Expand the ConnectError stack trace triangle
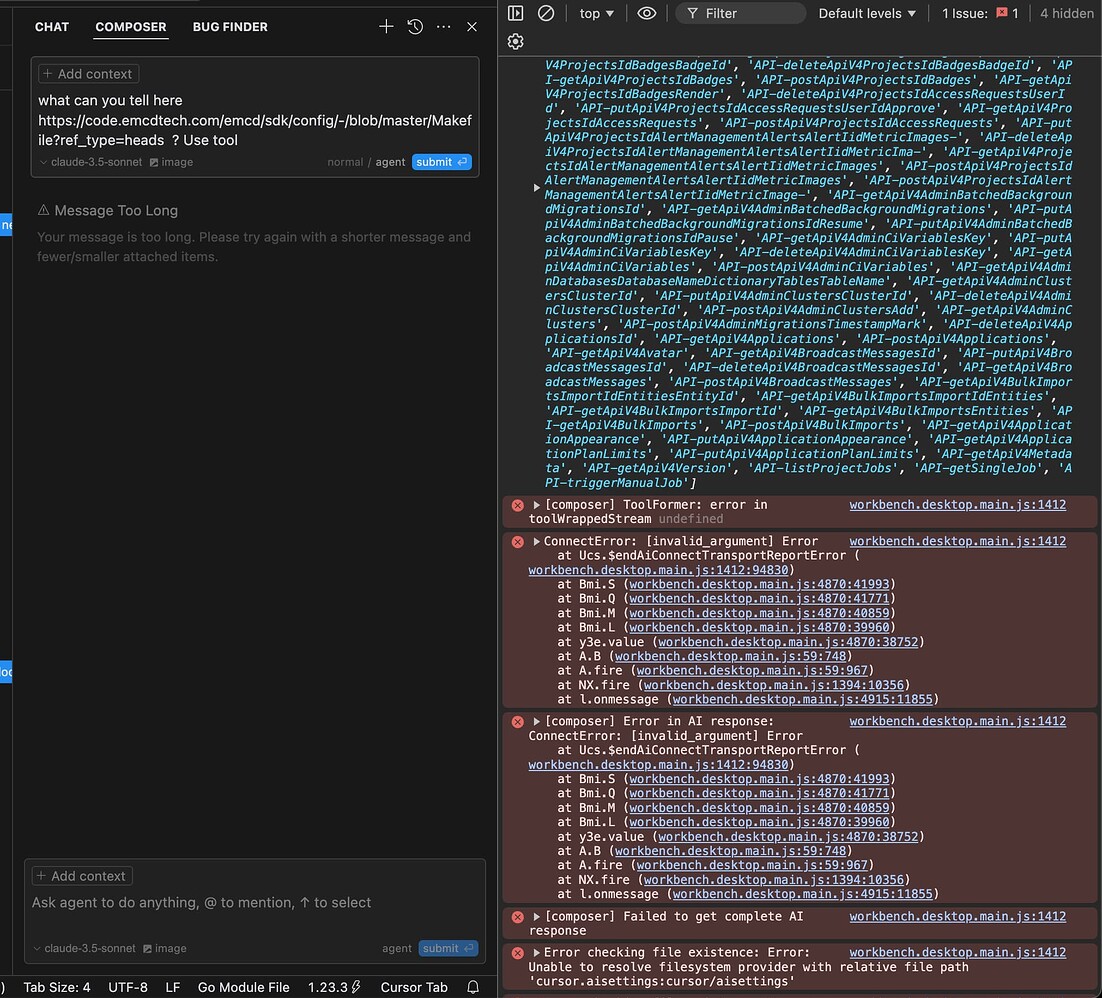Image resolution: width=1102 pixels, height=998 pixels. [x=536, y=541]
